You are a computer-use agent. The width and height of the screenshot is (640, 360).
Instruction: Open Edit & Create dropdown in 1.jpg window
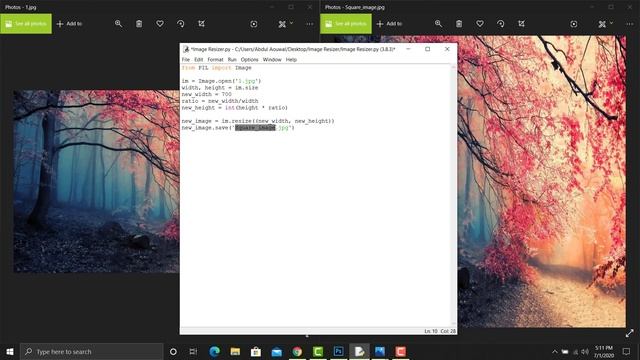coord(285,24)
